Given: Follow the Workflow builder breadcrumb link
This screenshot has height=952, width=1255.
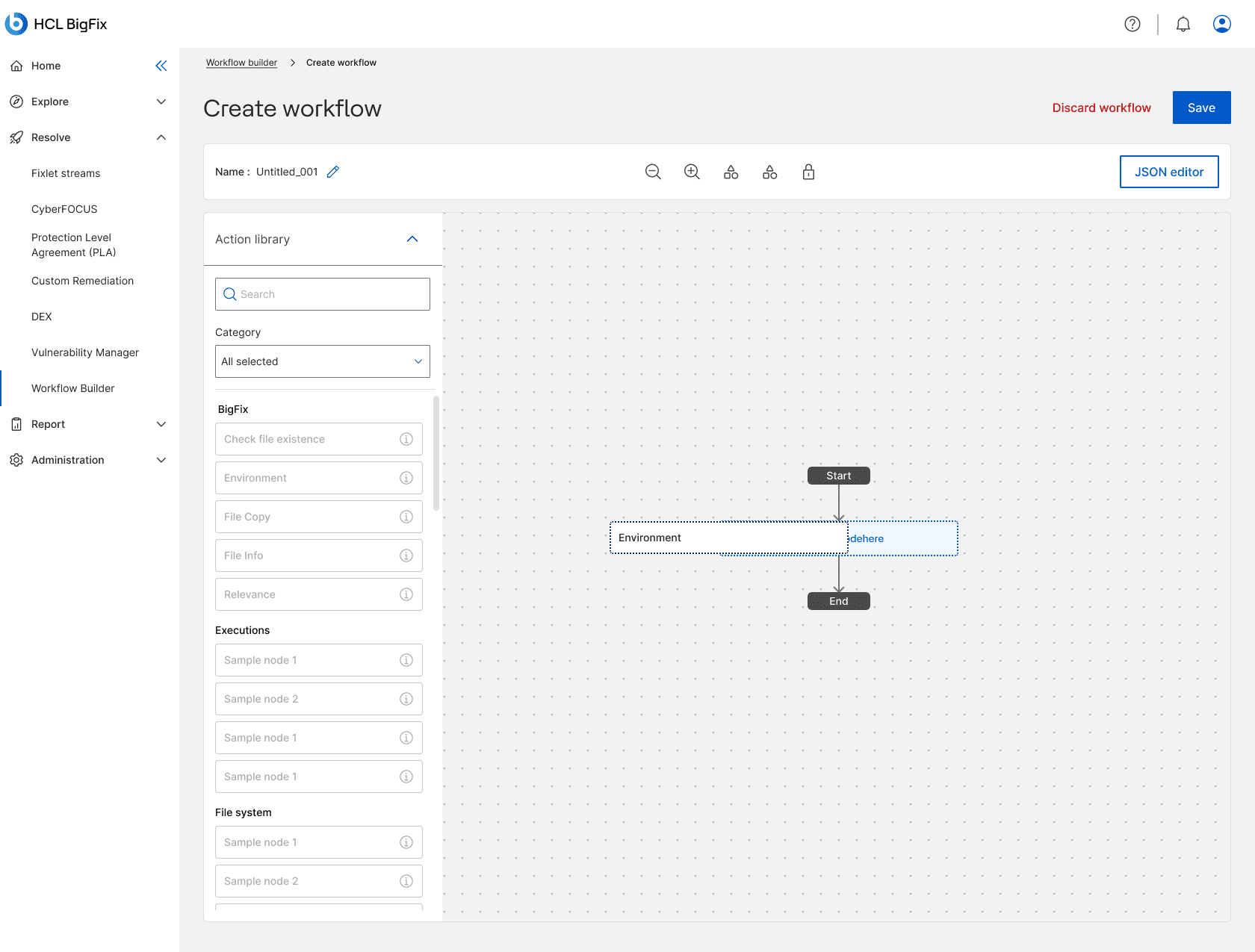Looking at the screenshot, I should [241, 63].
